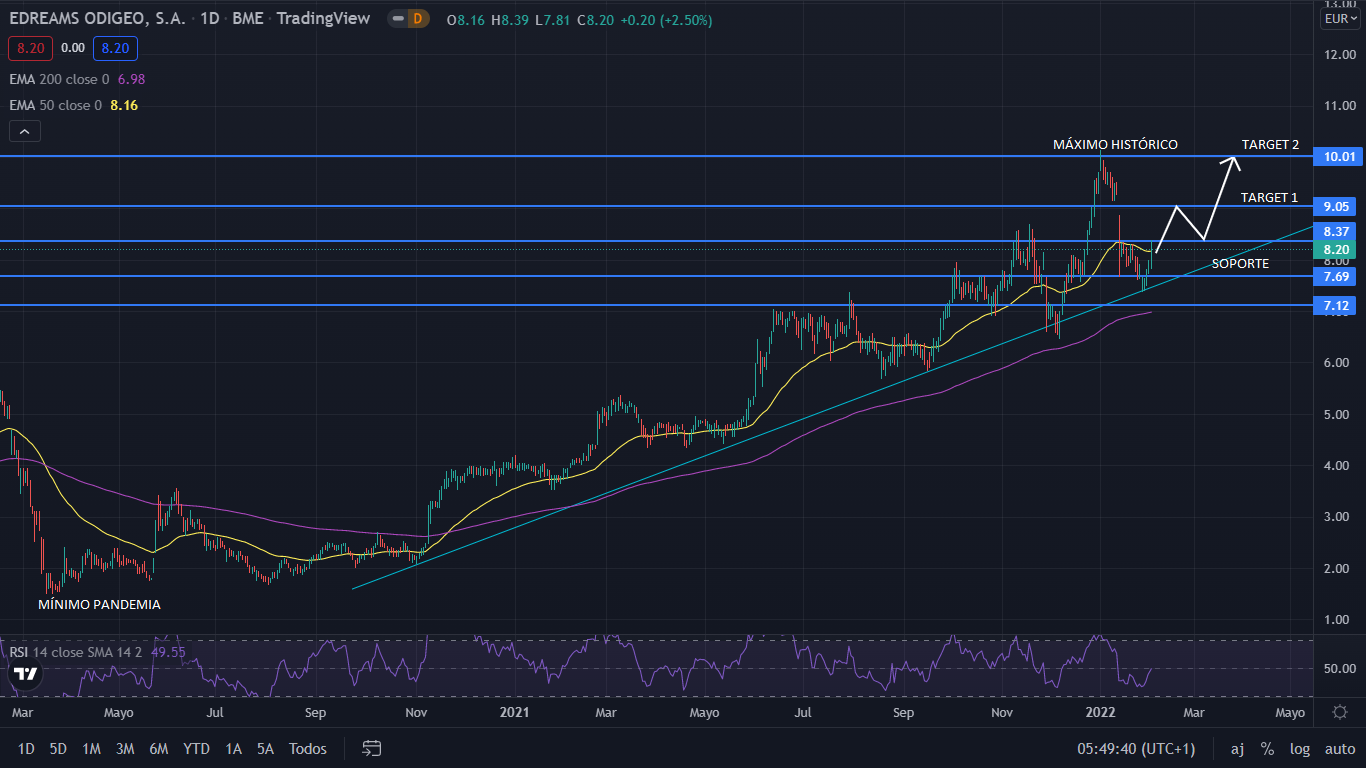Toggle the auto scale option
1366x768 pixels.
tap(1339, 748)
